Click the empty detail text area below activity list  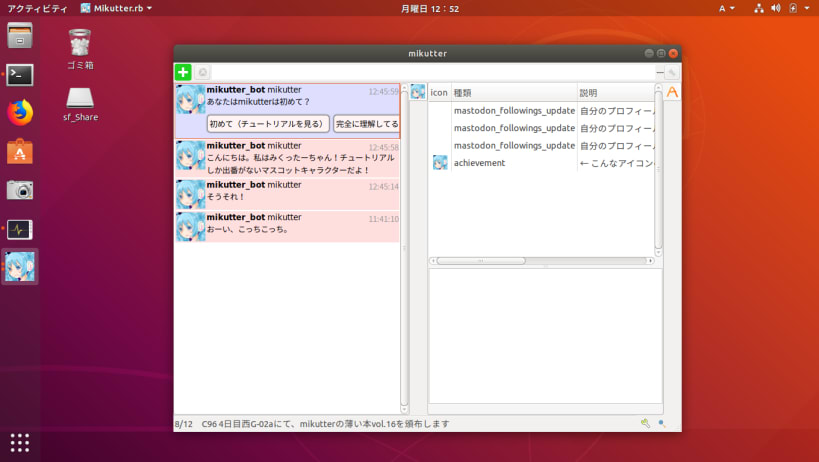[x=545, y=336]
